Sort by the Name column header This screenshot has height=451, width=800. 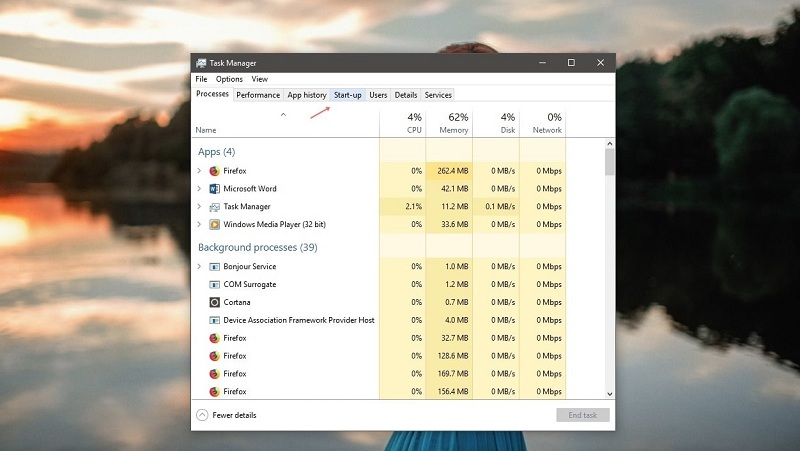click(286, 123)
